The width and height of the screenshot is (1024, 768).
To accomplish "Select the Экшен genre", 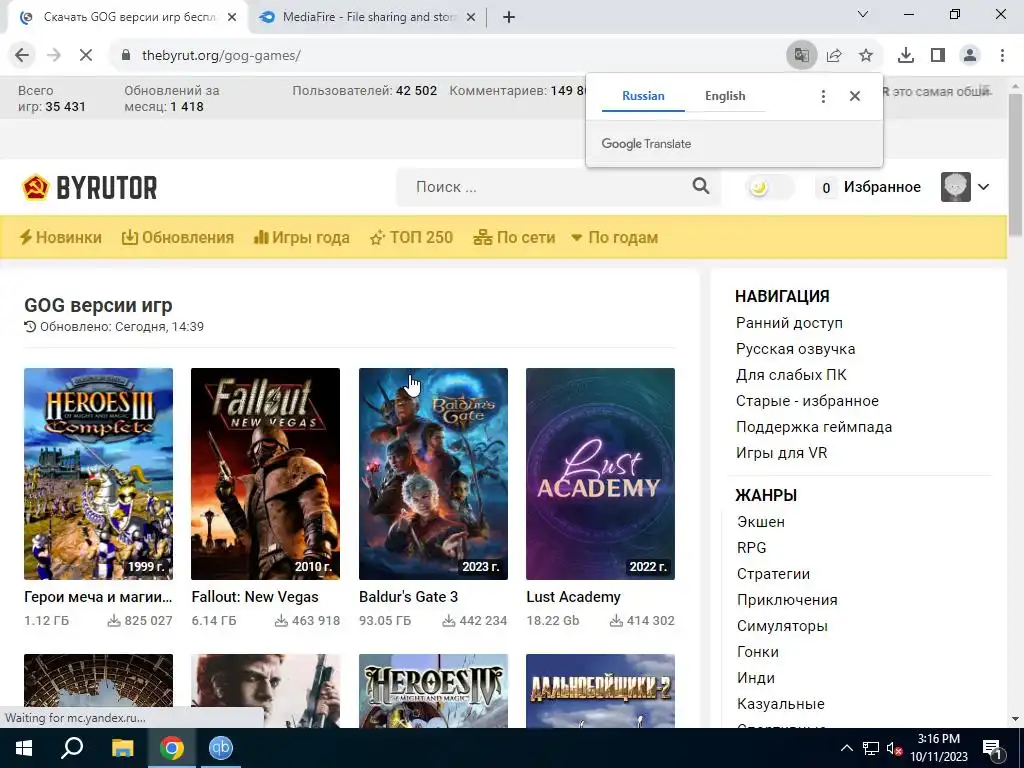I will [x=761, y=522].
